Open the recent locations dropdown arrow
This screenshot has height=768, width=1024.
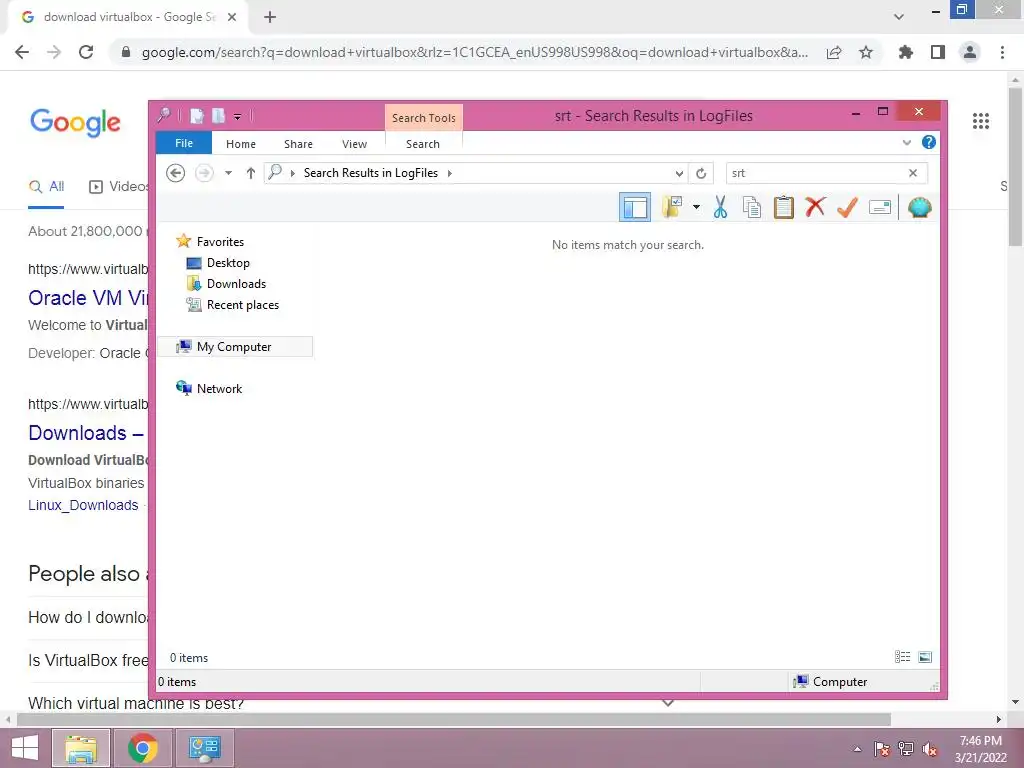pyautogui.click(x=229, y=173)
